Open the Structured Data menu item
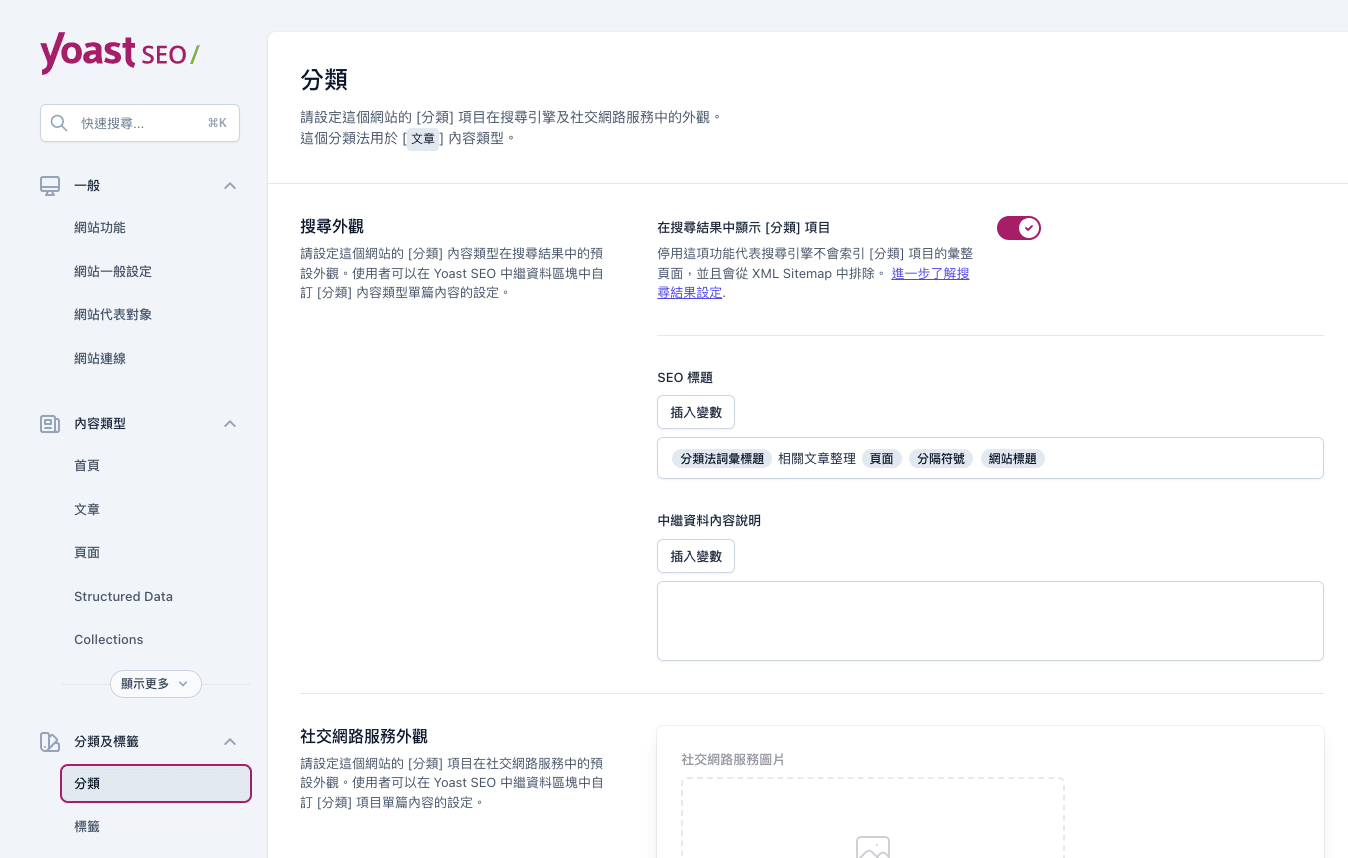 pyautogui.click(x=123, y=597)
